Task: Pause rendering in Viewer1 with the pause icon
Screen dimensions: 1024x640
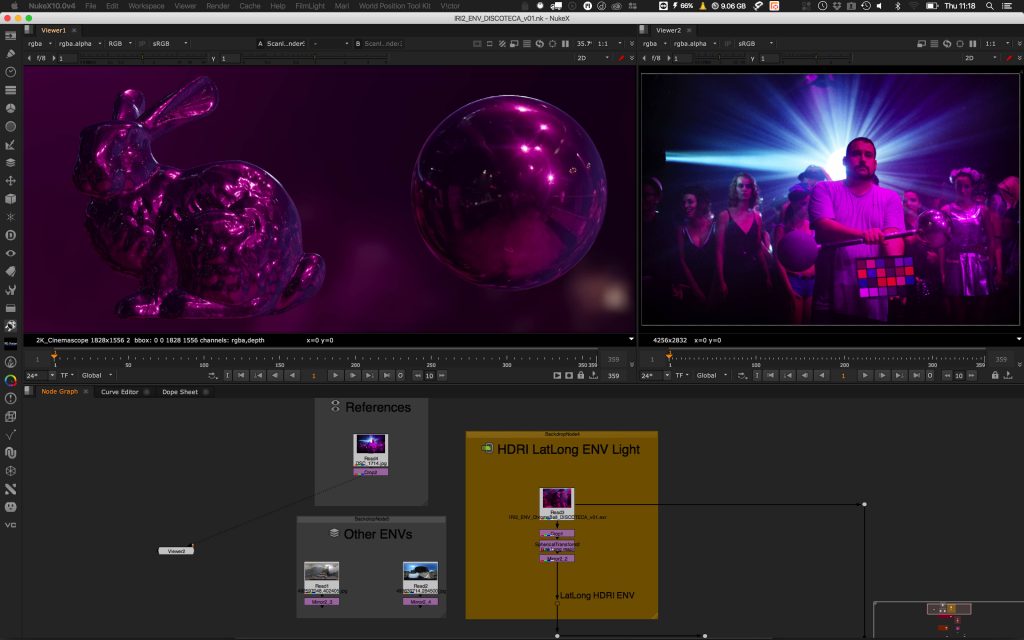Action: (565, 44)
